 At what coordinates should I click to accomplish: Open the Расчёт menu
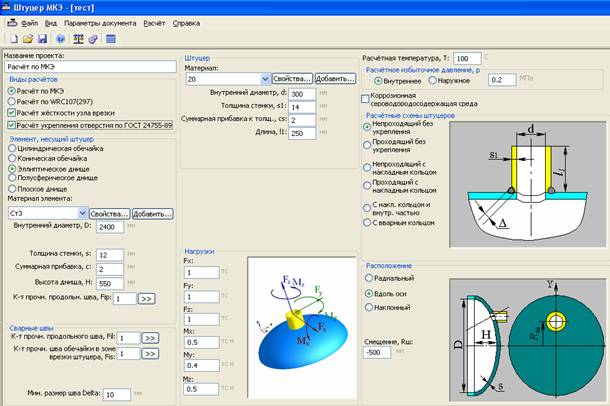tap(154, 23)
